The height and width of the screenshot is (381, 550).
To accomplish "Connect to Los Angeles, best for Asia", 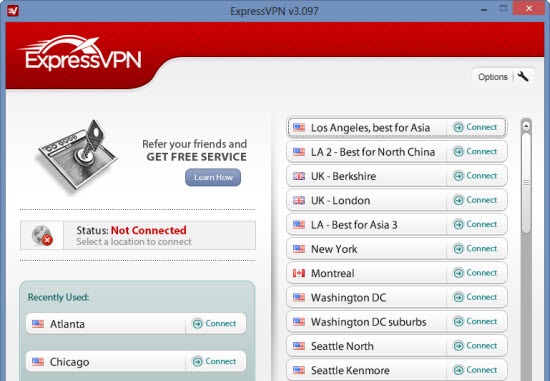I will (x=475, y=127).
